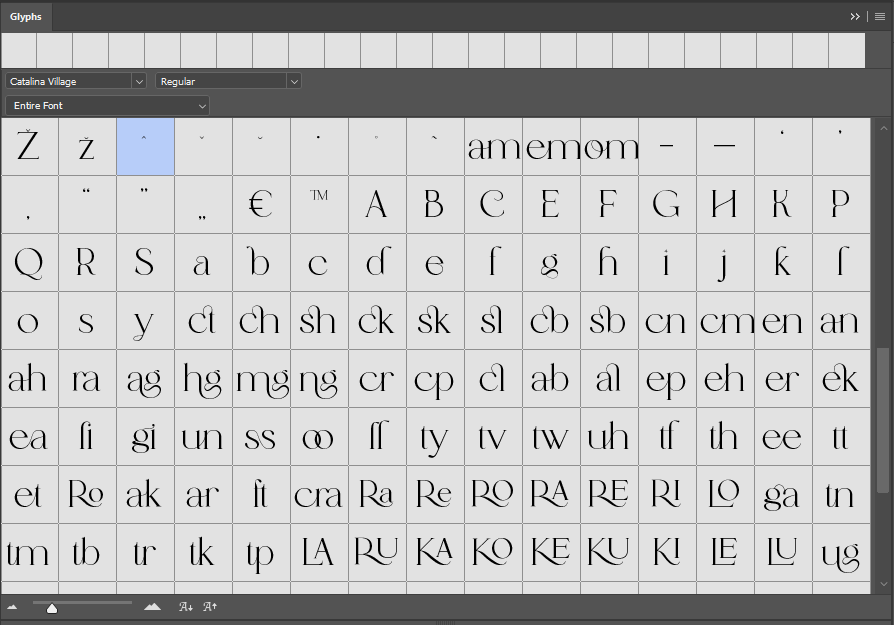Select the 'Ro' ligature glyph
Image resolution: width=894 pixels, height=625 pixels.
pyautogui.click(x=88, y=495)
